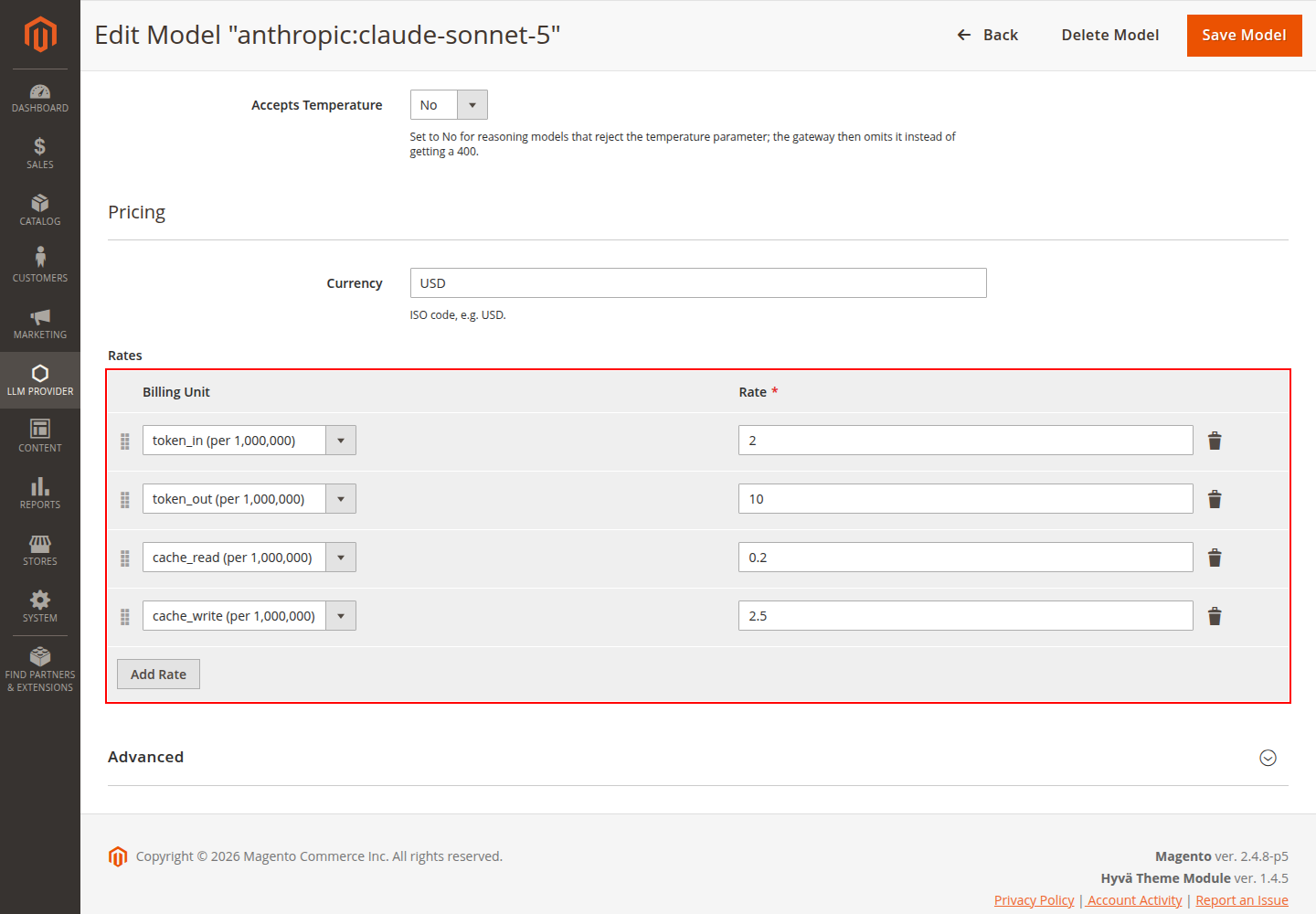Edit the token_in rate field

[x=966, y=441]
